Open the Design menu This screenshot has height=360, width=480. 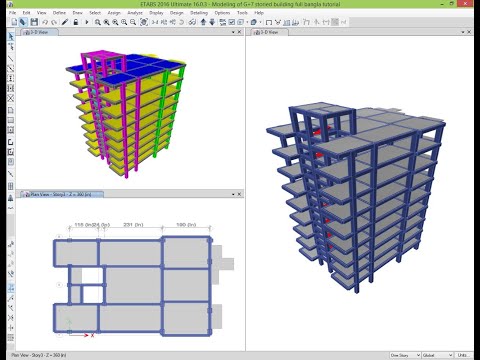pos(177,13)
